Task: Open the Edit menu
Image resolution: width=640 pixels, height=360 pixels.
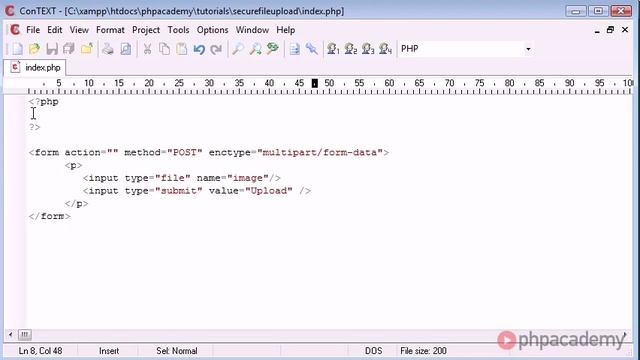Action: pyautogui.click(x=55, y=30)
